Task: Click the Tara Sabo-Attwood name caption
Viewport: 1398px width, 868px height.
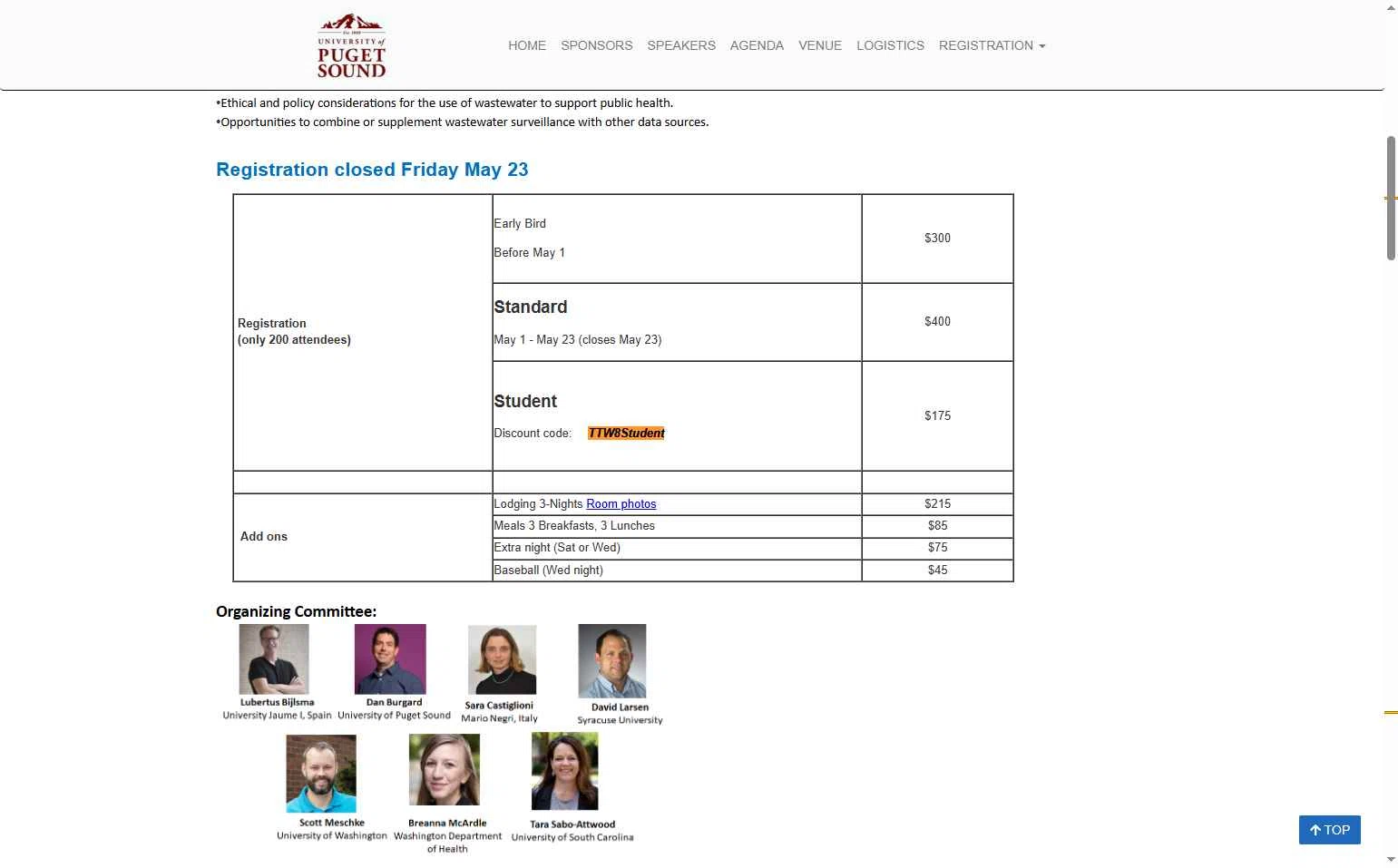Action: point(572,824)
